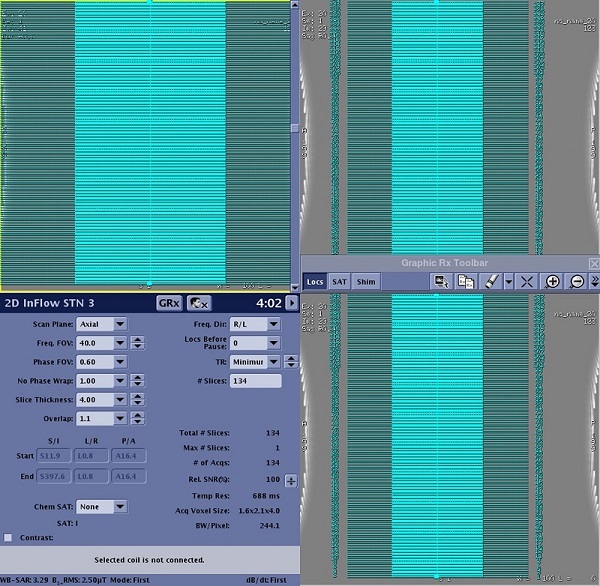This screenshot has height=586, width=600.
Task: Open the Scan Plane dropdown
Action: (120, 324)
